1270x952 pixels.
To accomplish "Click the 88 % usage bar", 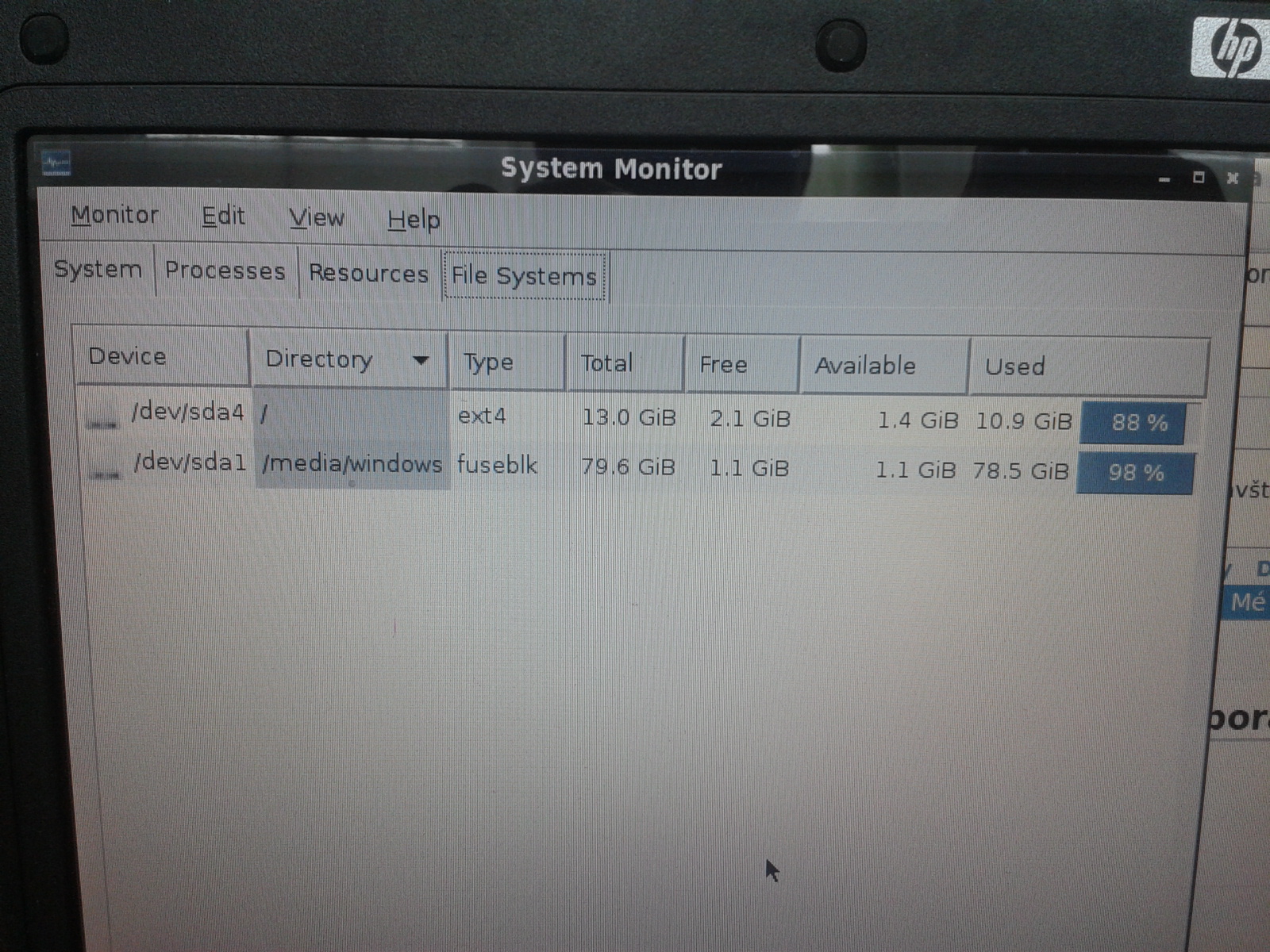I will pos(1139,422).
